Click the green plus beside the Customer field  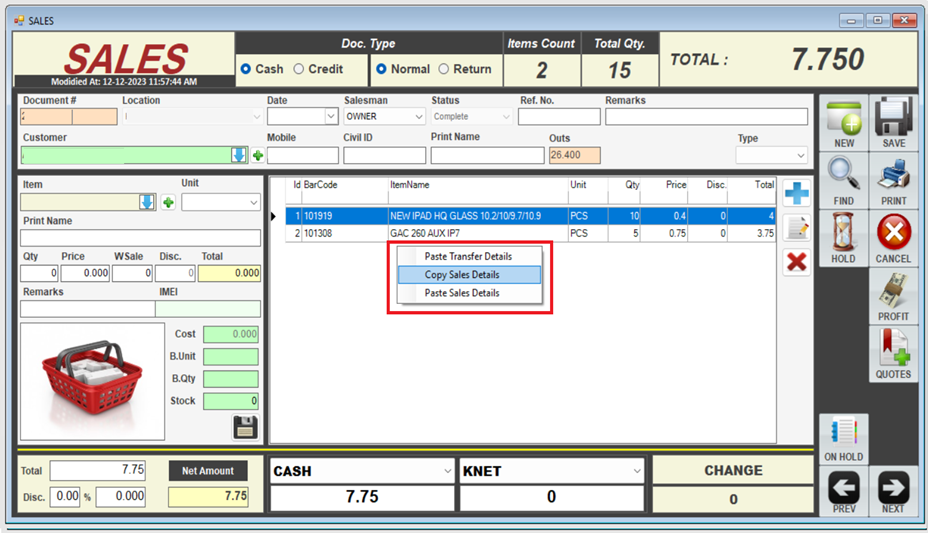coord(258,156)
